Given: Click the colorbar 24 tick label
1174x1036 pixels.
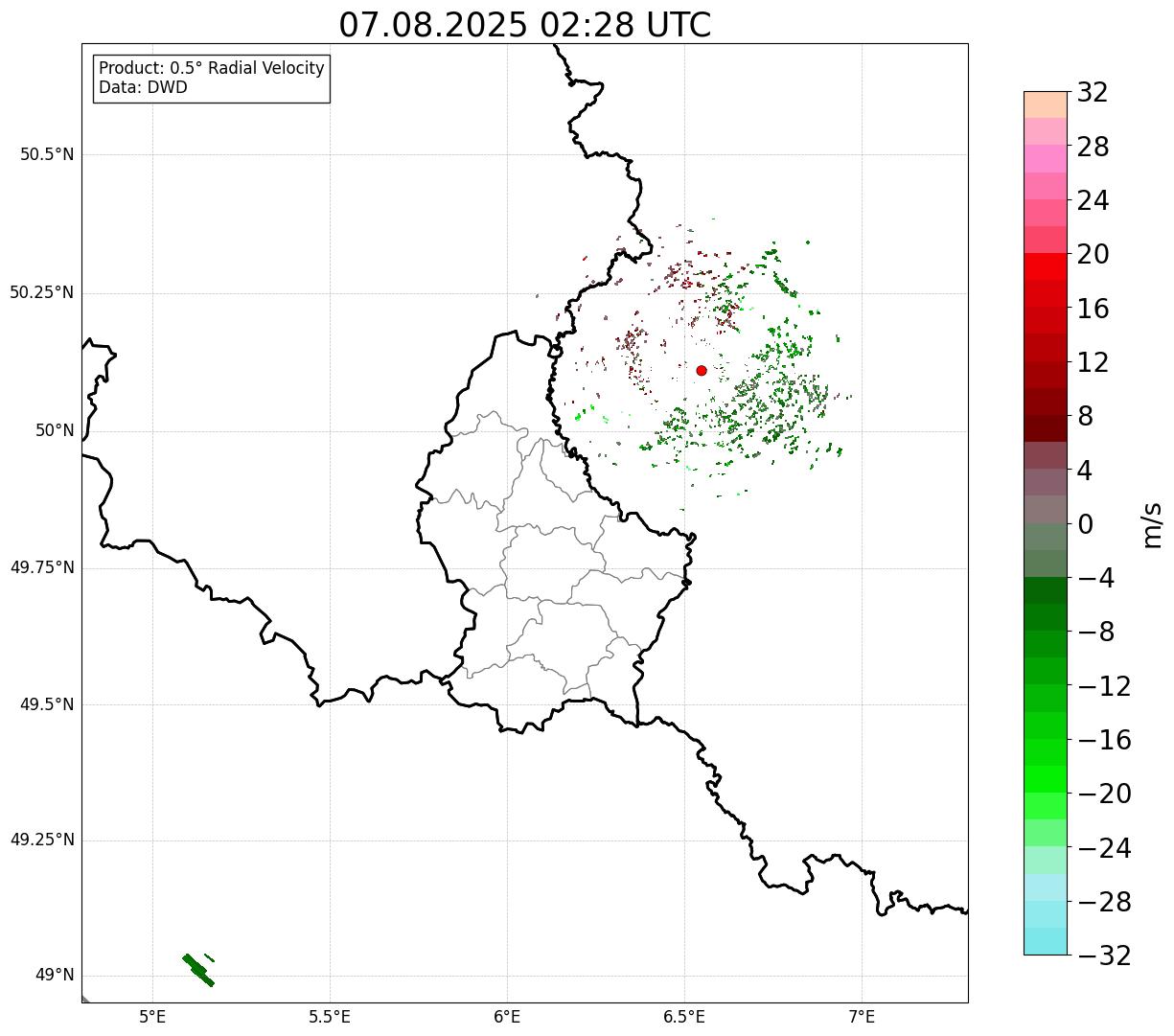Looking at the screenshot, I should pyautogui.click(x=1093, y=200).
